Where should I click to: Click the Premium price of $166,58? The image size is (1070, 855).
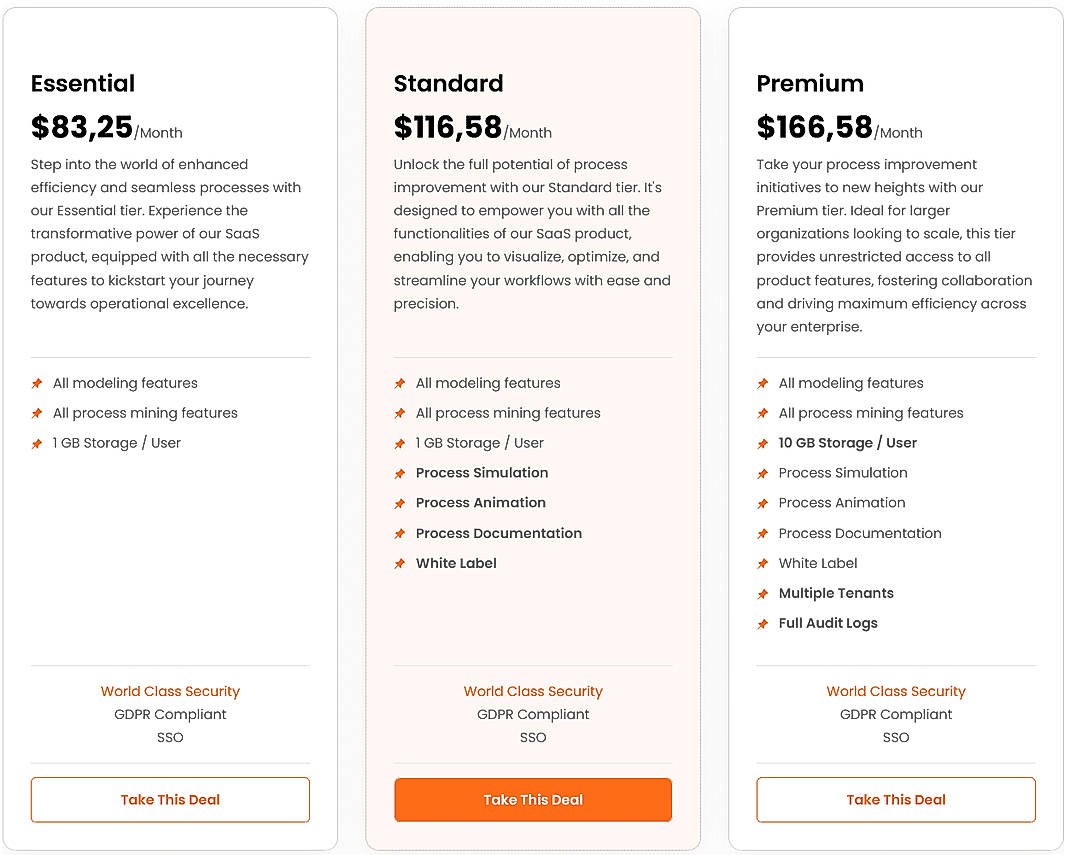pos(815,127)
